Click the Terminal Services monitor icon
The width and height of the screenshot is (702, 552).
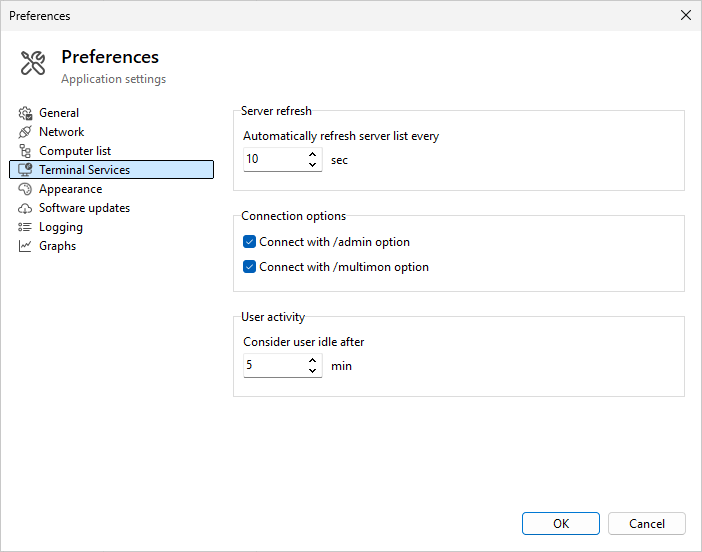[x=26, y=170]
